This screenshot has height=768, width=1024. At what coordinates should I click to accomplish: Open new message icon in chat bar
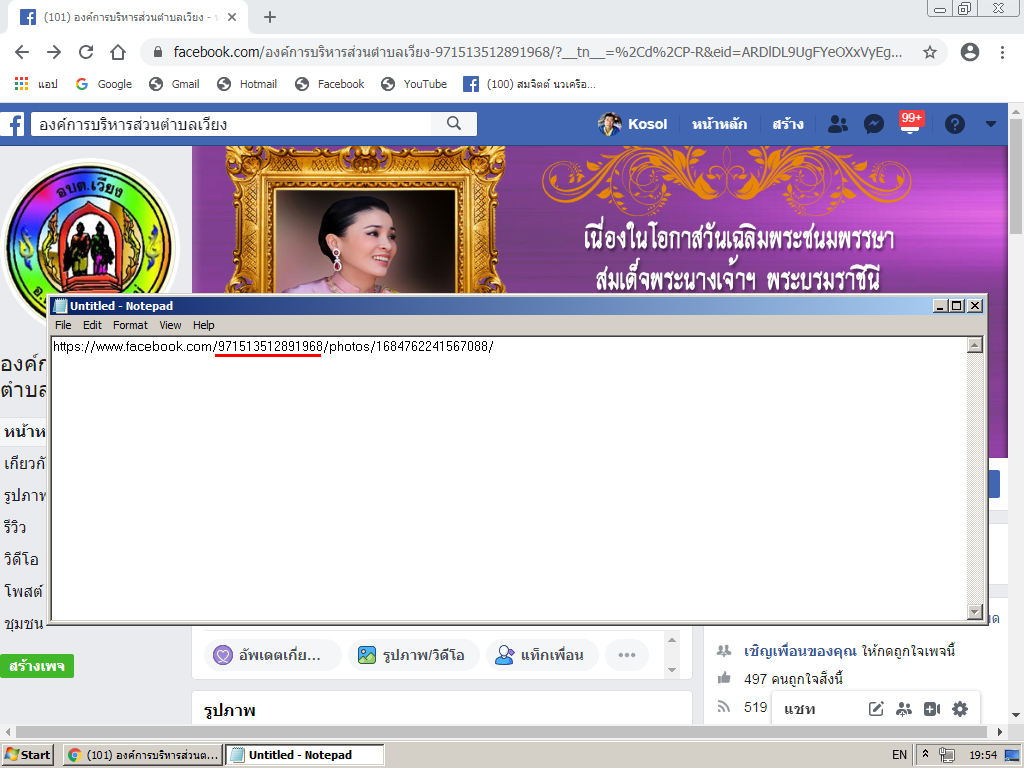(876, 709)
